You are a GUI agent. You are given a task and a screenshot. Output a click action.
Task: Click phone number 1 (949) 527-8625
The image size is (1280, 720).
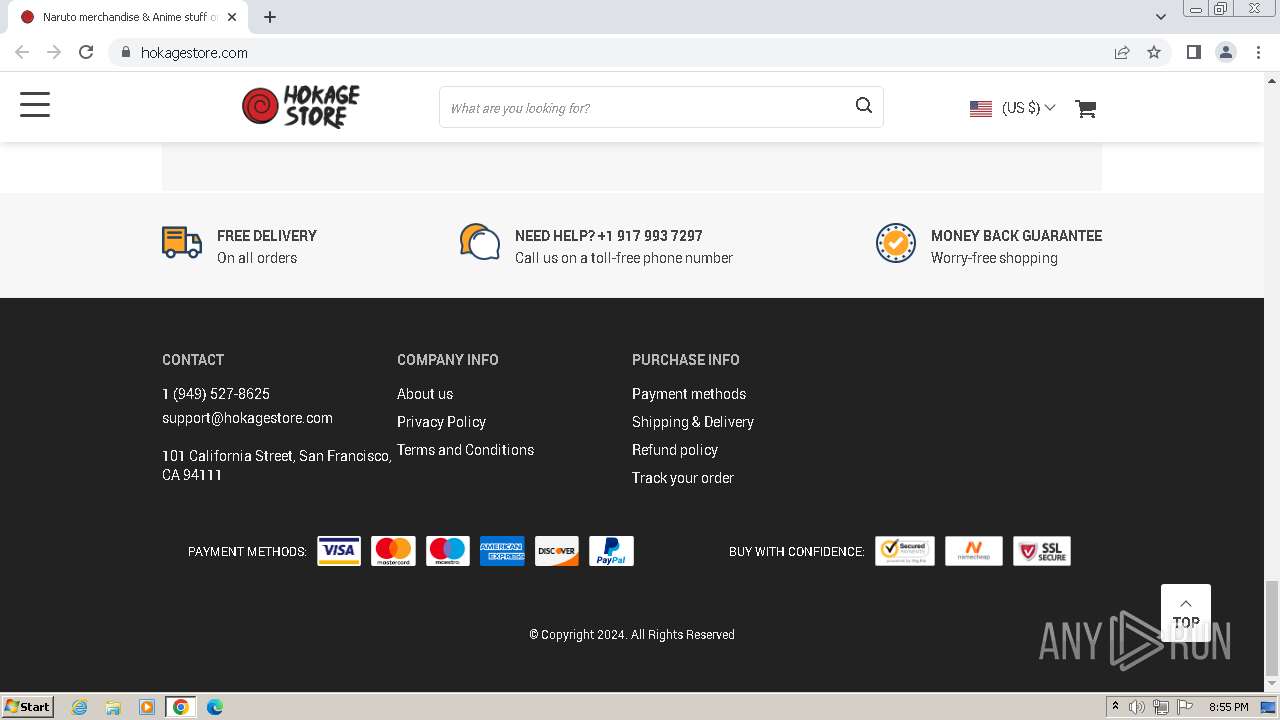(x=216, y=394)
